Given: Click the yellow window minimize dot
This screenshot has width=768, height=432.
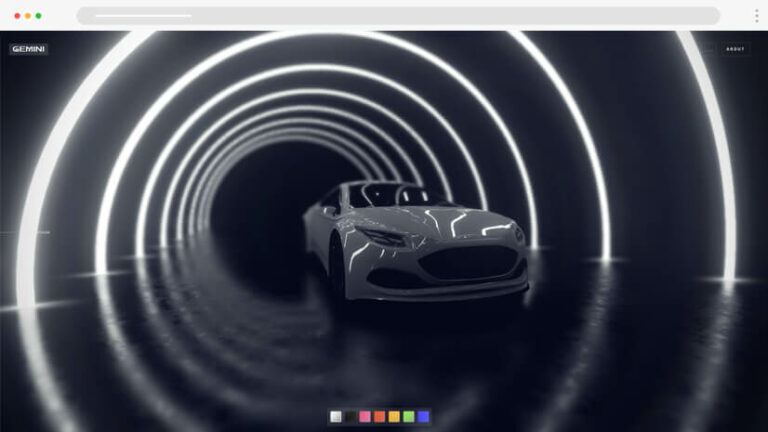Looking at the screenshot, I should coord(28,16).
